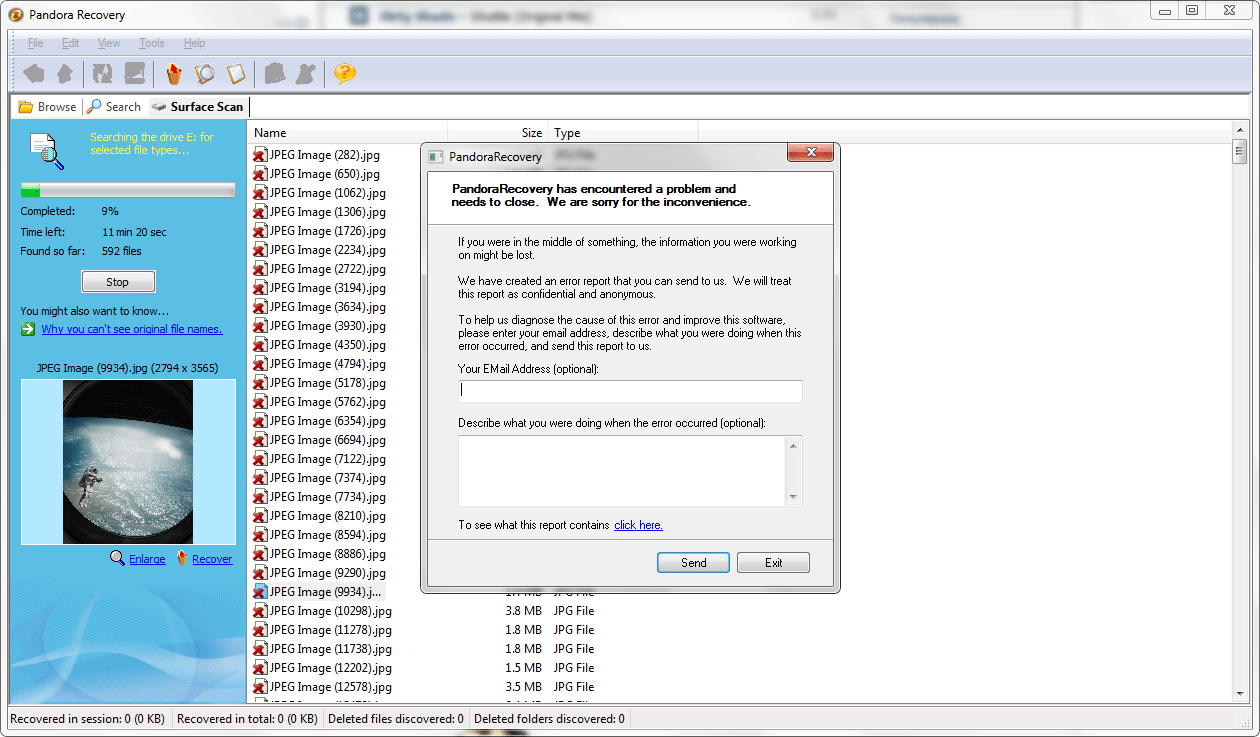Switch to the Search tab
This screenshot has height=737, width=1260.
click(114, 107)
